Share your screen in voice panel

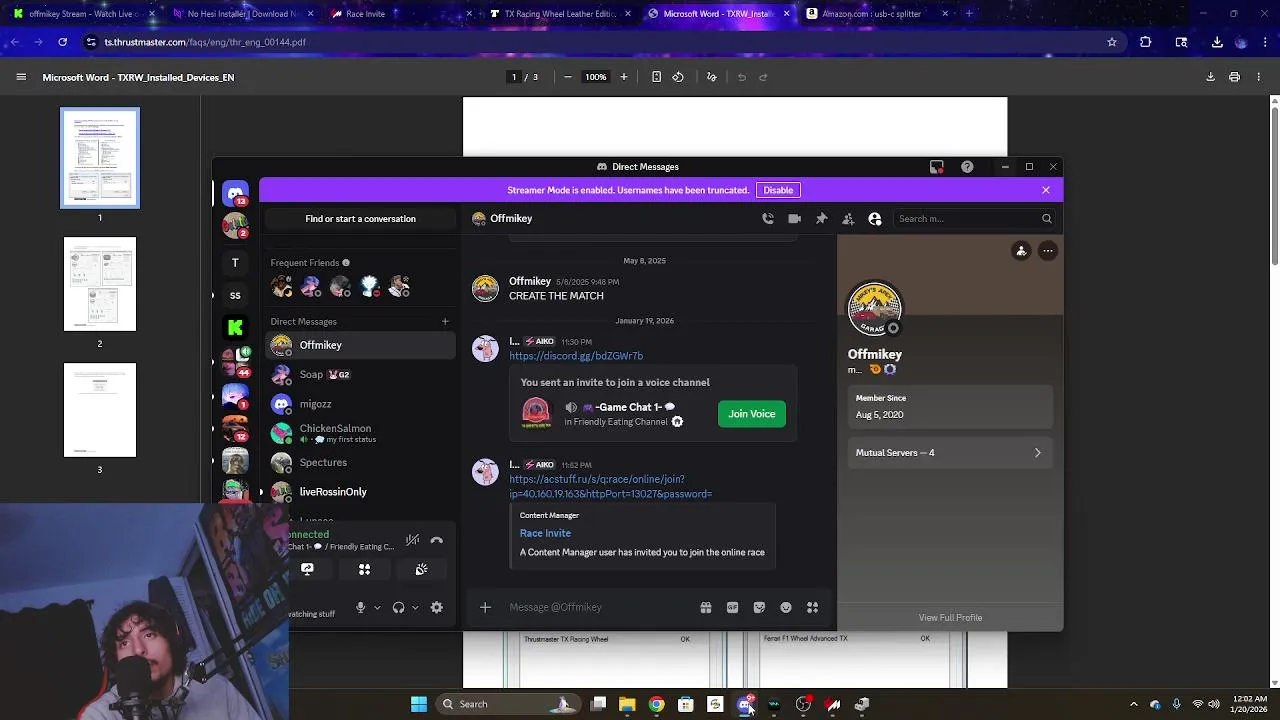pyautogui.click(x=307, y=569)
